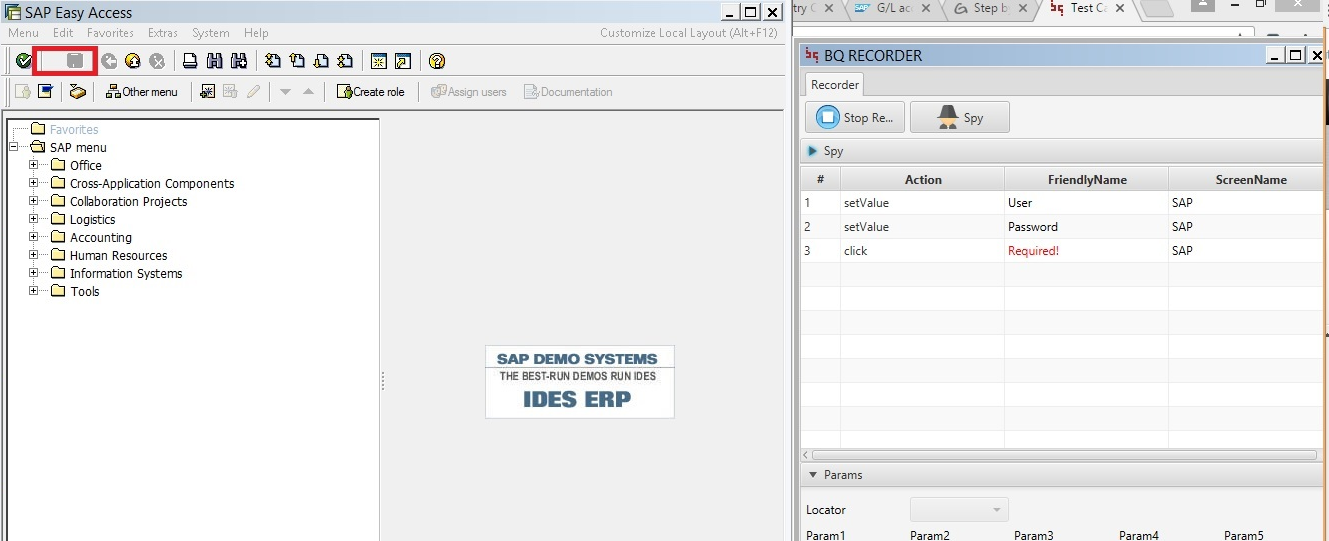Click the Find Next binoculars icon

tap(238, 61)
